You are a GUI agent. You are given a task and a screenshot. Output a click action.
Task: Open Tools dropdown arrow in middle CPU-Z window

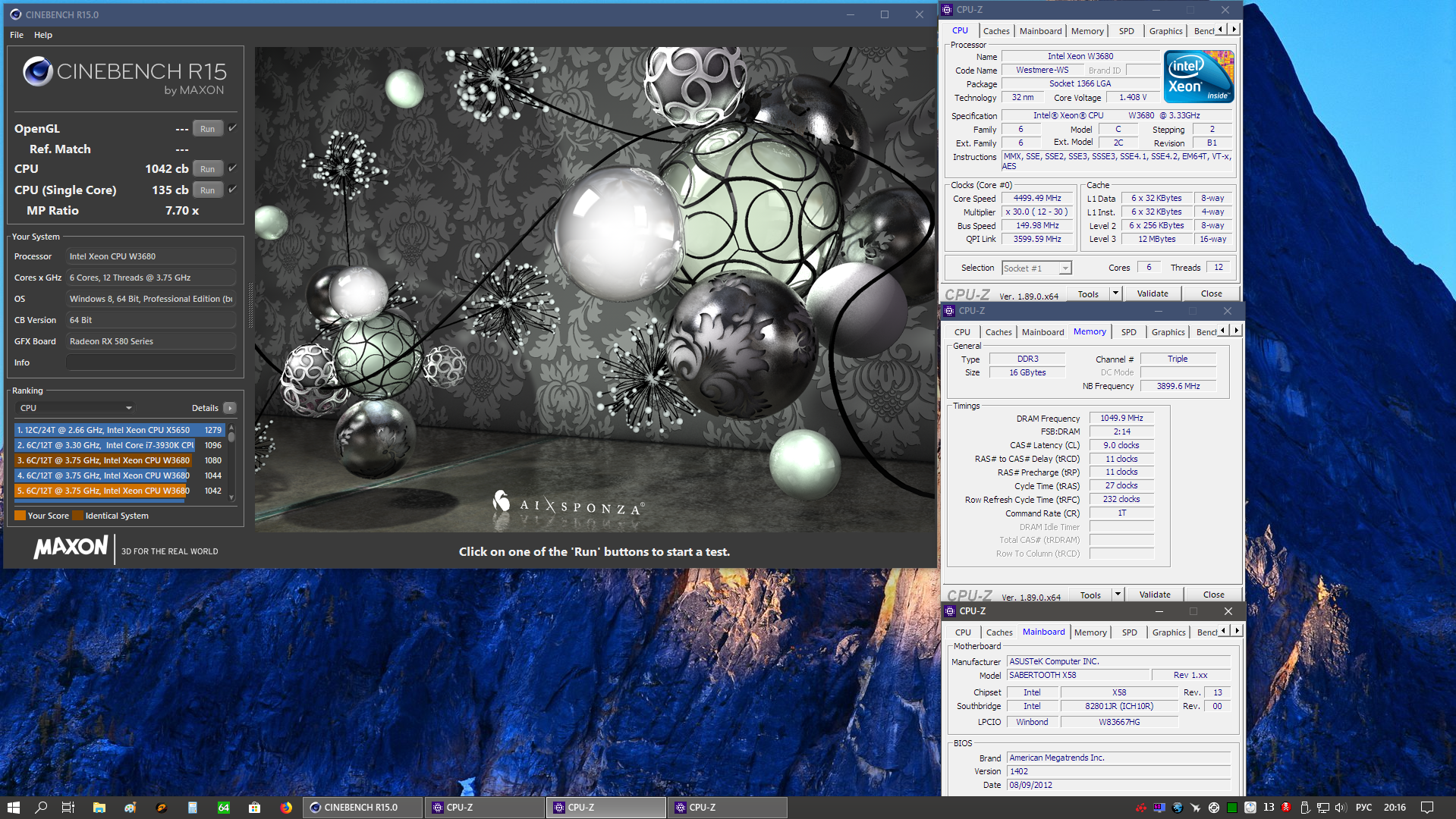[1118, 595]
